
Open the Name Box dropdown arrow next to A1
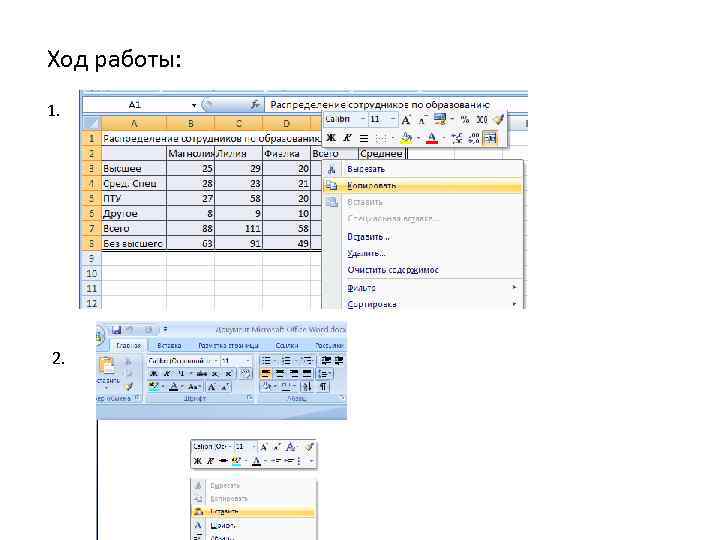point(194,106)
